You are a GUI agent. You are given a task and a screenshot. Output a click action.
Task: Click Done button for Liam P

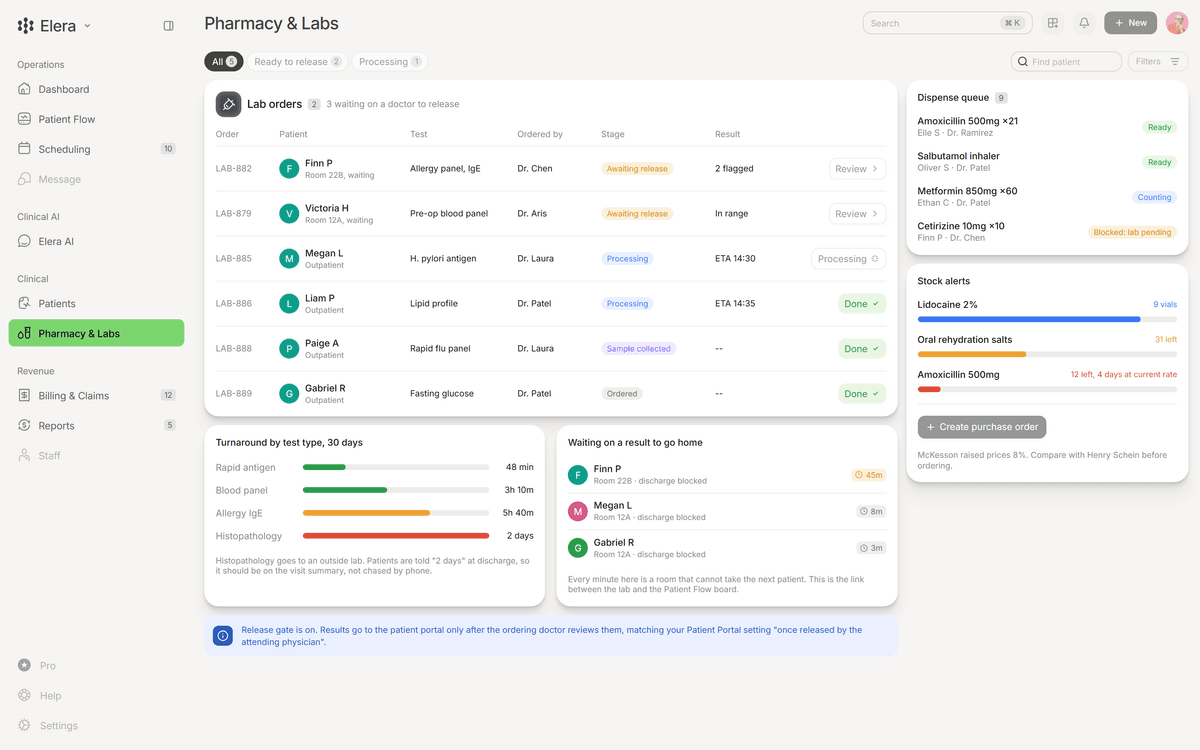click(862, 304)
